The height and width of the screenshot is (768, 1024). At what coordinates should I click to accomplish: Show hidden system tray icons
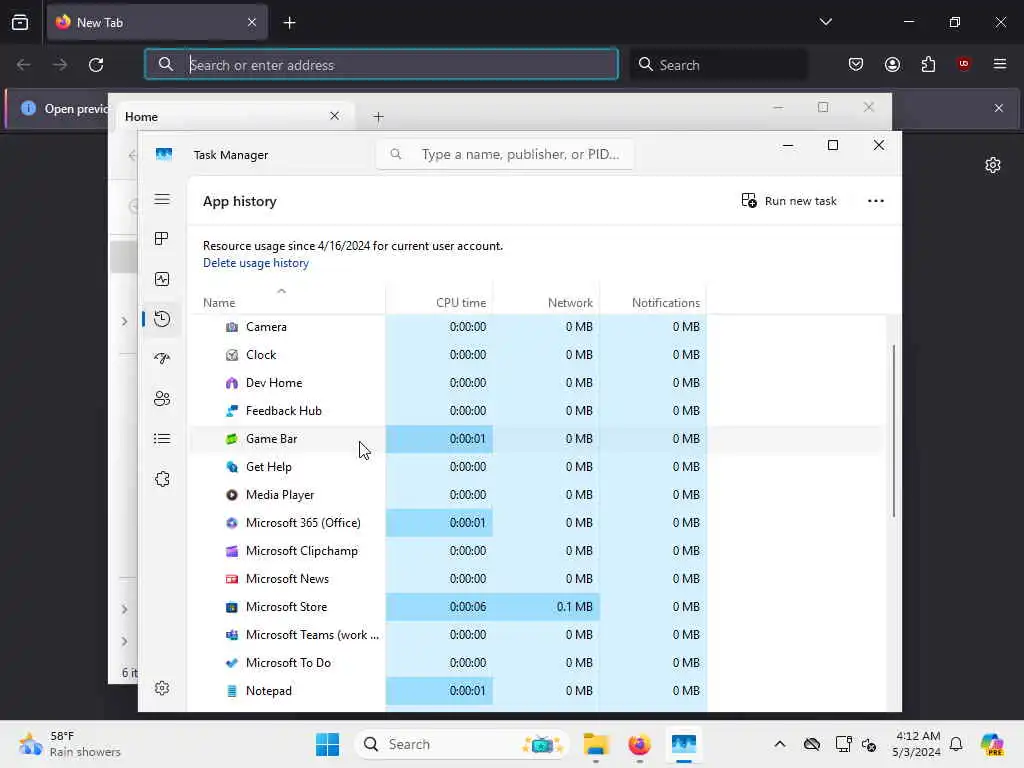coord(780,744)
